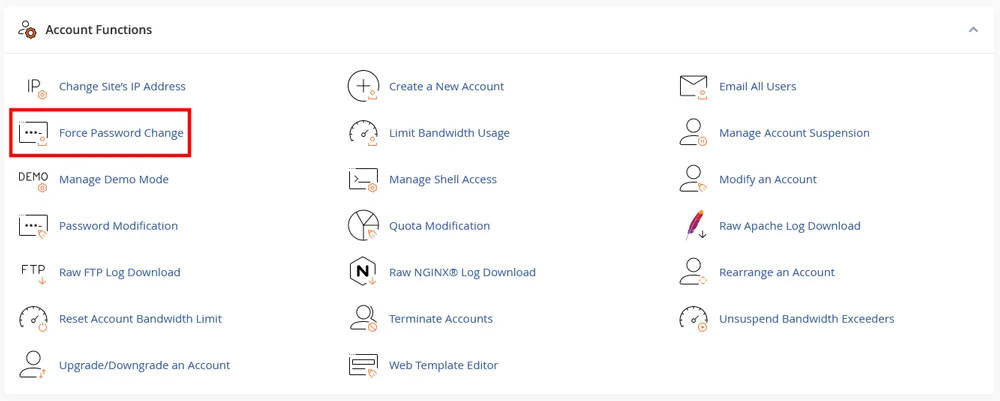Click the Password Modification icon

[33, 226]
